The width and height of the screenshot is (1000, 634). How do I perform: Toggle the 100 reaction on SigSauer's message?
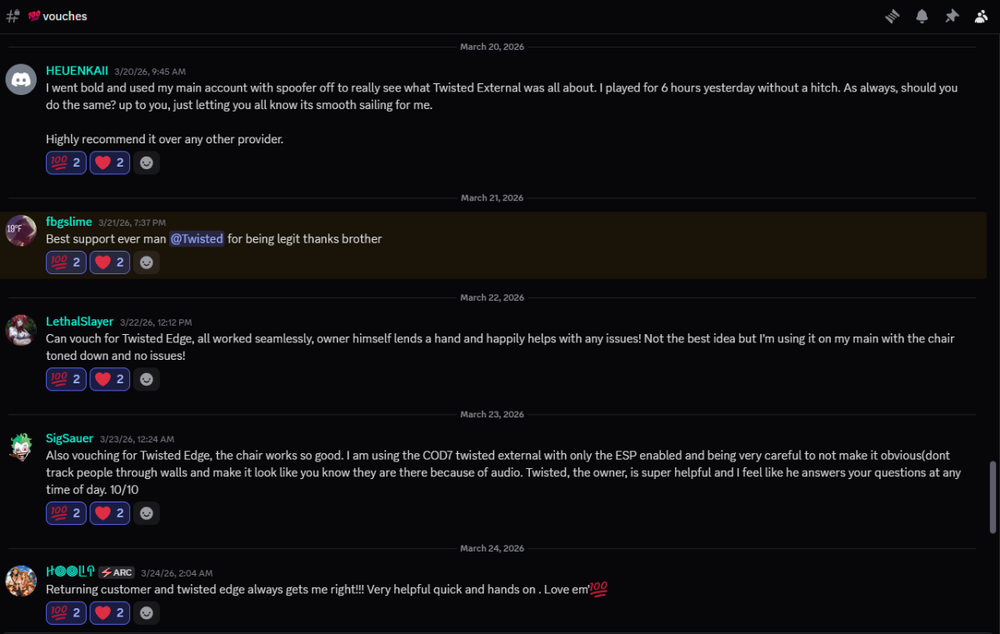pos(66,513)
